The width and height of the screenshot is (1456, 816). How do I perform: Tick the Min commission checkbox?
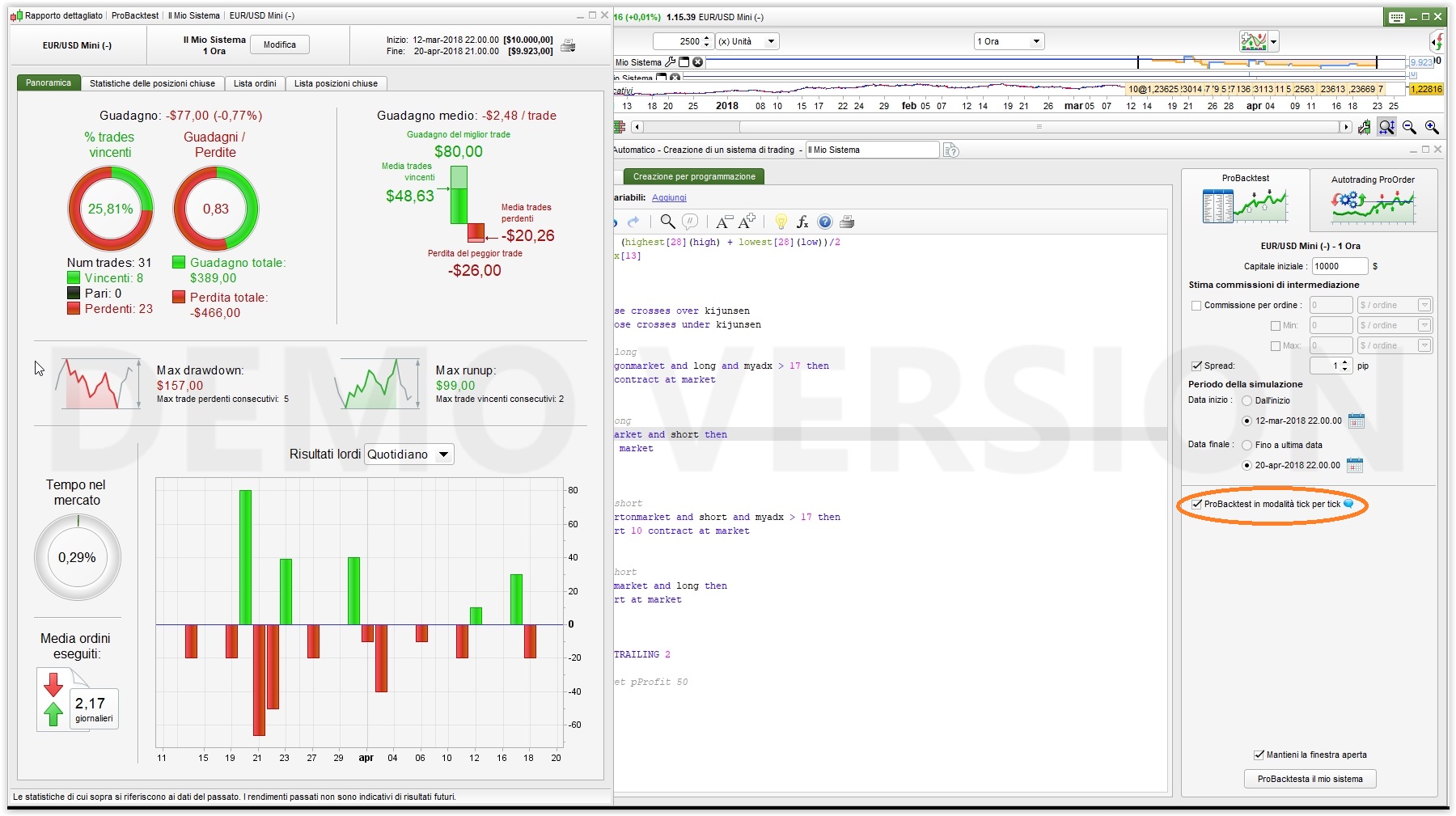pyautogui.click(x=1276, y=326)
